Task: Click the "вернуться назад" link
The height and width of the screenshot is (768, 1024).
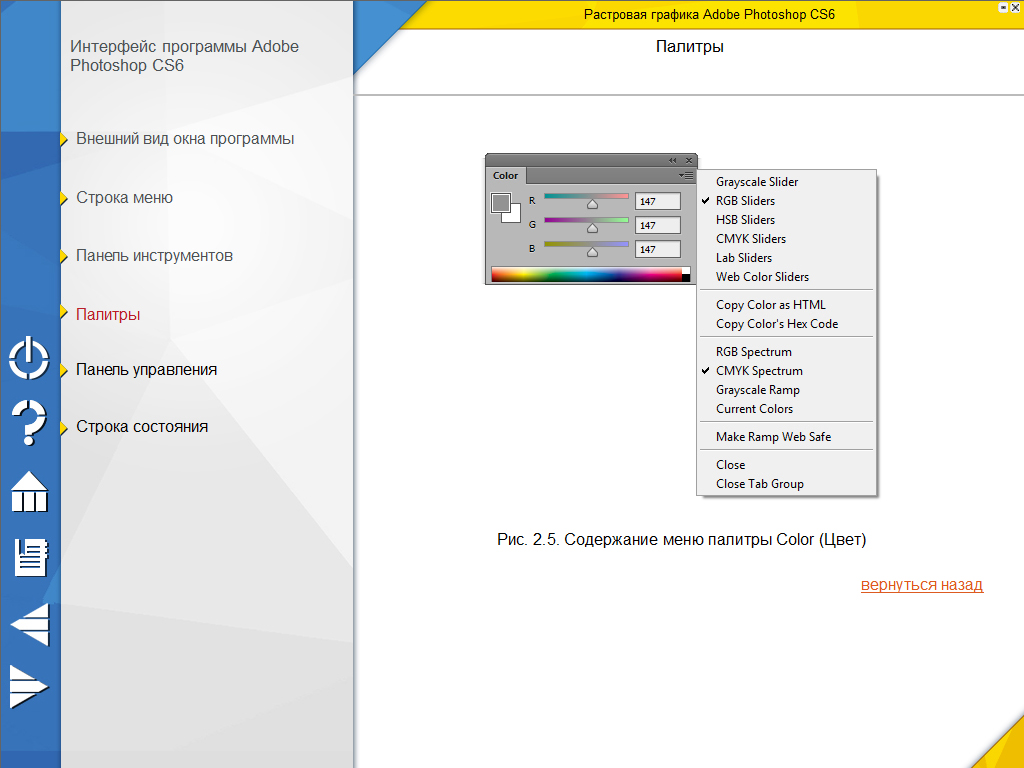Action: (x=921, y=585)
